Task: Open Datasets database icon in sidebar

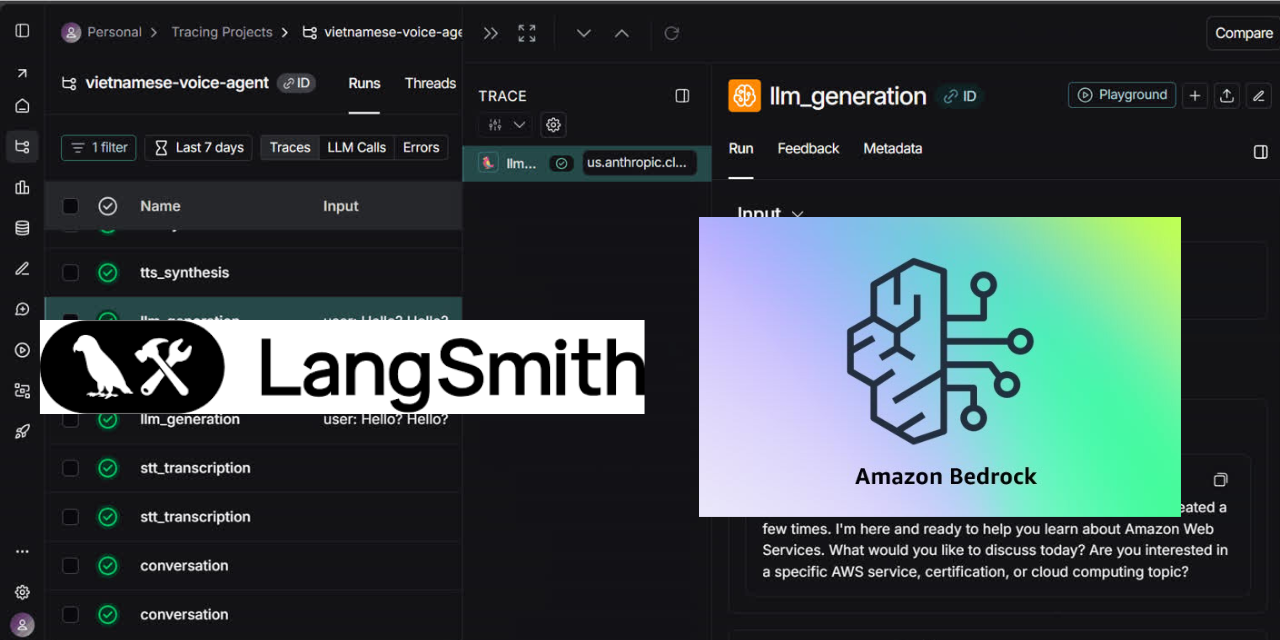Action: 22,228
